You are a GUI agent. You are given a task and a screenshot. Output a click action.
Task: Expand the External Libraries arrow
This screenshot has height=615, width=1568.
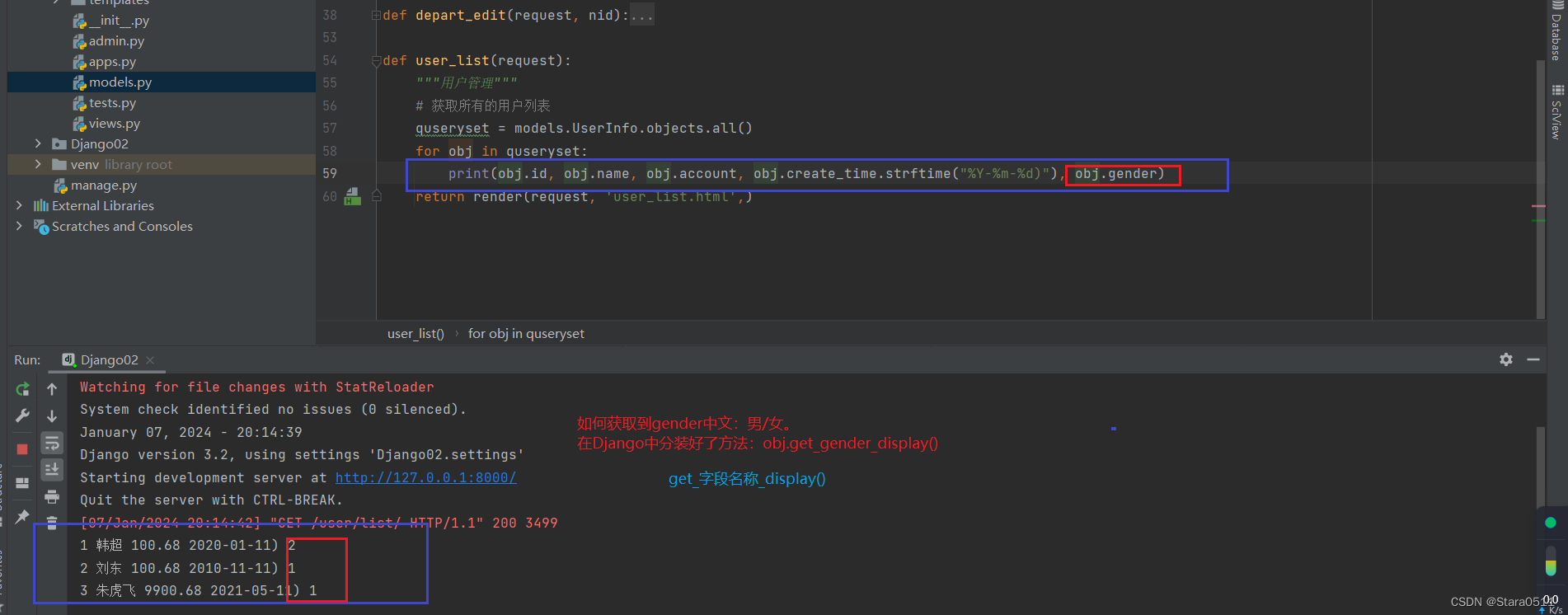pyautogui.click(x=19, y=205)
